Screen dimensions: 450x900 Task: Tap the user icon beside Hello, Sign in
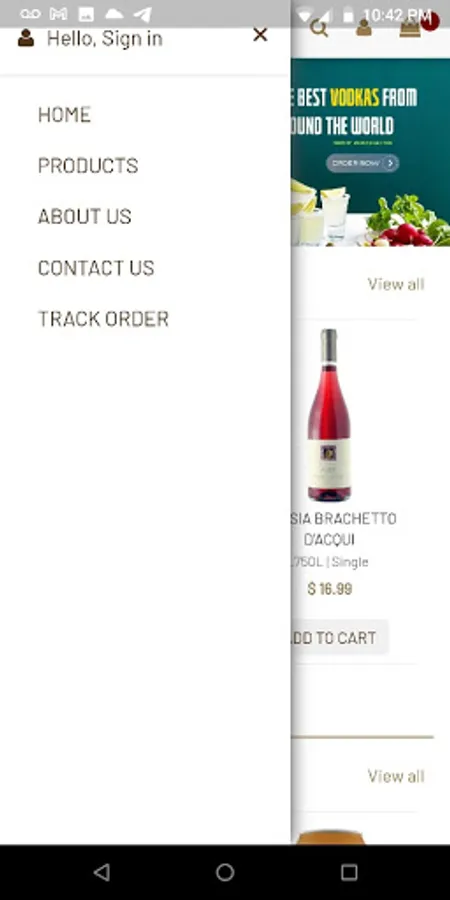click(x=26, y=38)
